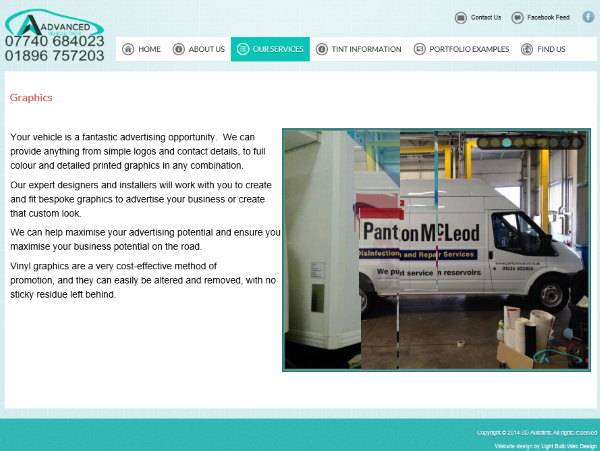Viewport: 600px width, 451px height.
Task: Click the Portfolio Examples nav icon
Action: tap(419, 49)
